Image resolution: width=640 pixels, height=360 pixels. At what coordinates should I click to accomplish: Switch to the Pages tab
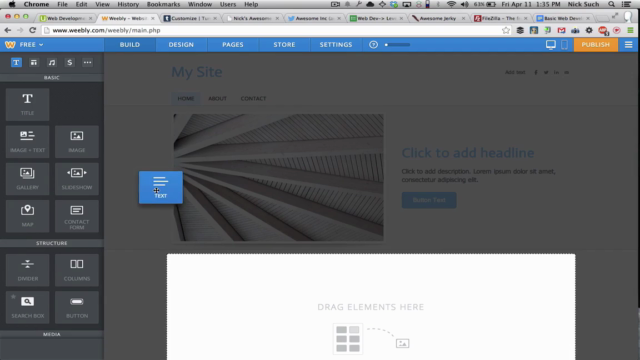233,44
